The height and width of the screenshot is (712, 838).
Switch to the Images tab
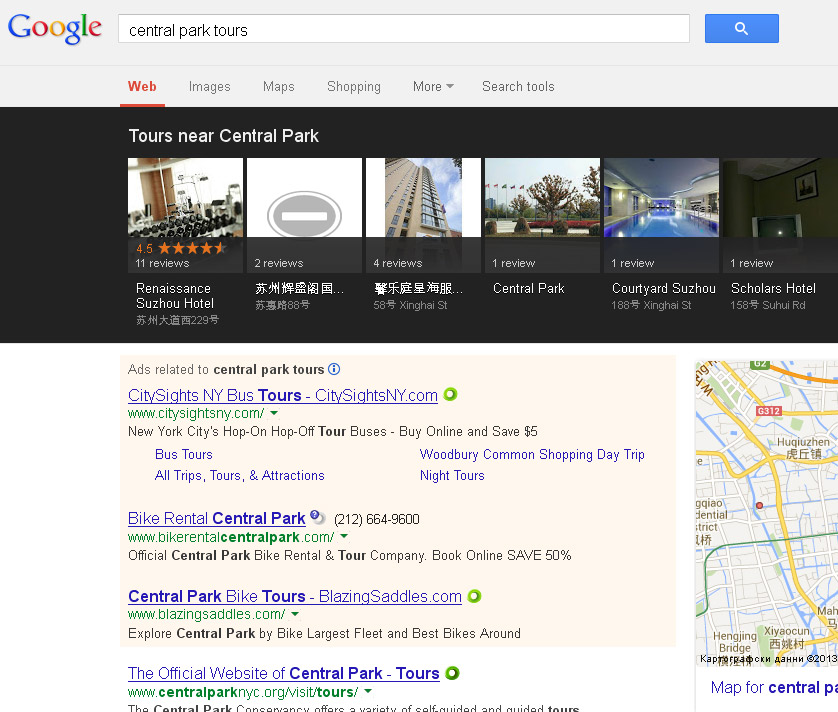pyautogui.click(x=210, y=87)
